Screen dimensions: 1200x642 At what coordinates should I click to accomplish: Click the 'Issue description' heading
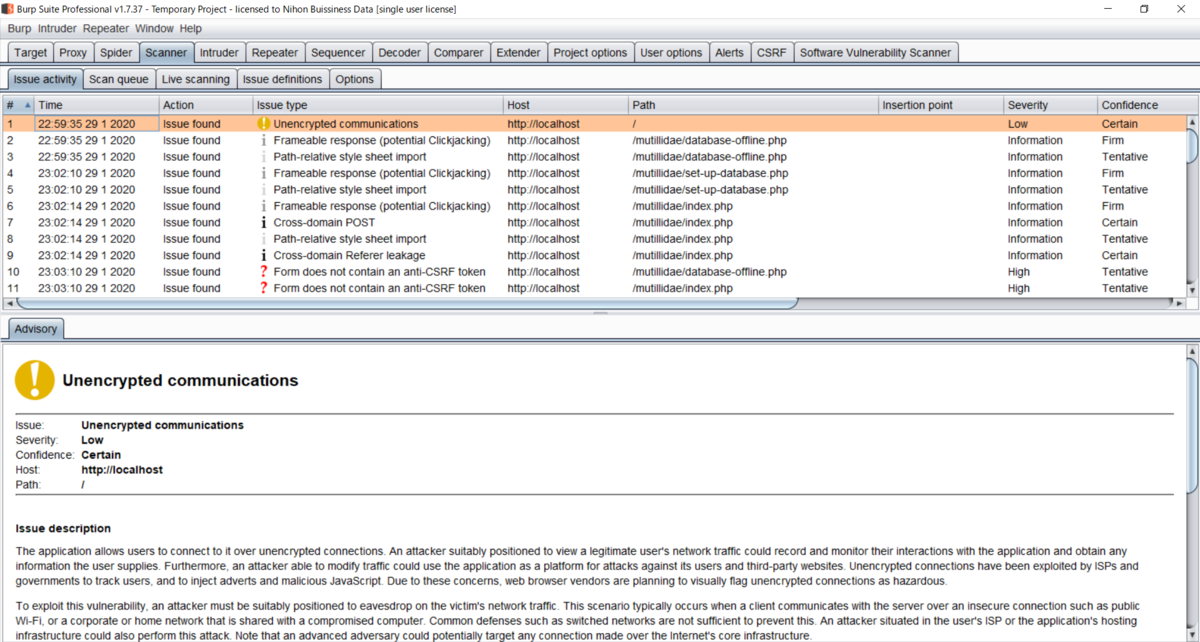pyautogui.click(x=63, y=528)
